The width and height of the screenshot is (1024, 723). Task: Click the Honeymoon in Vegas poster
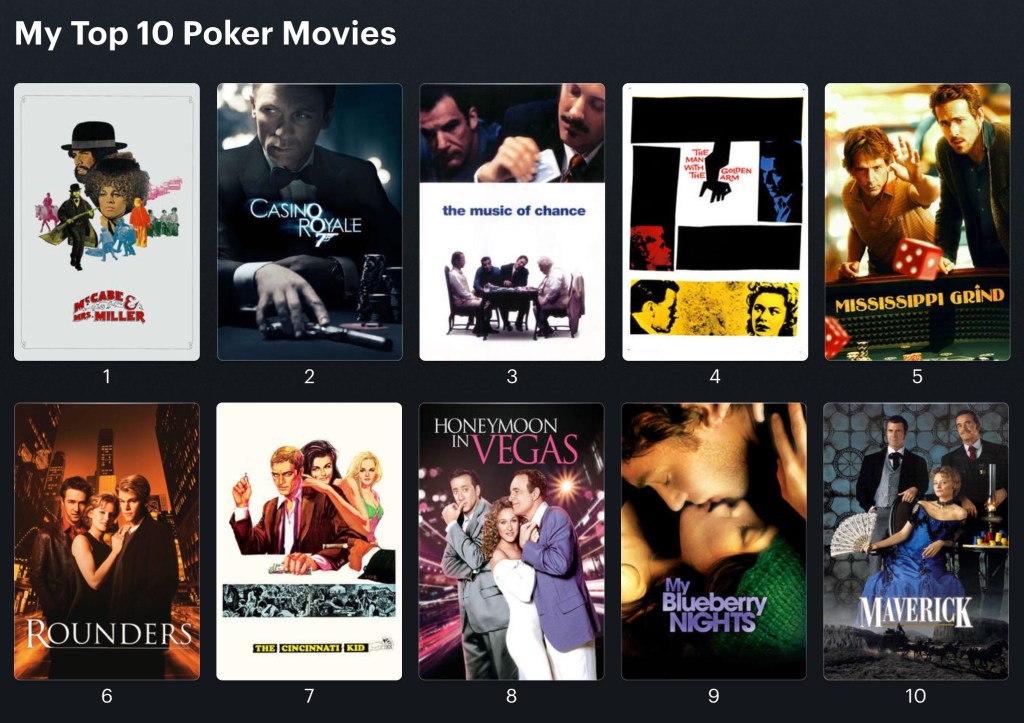511,541
